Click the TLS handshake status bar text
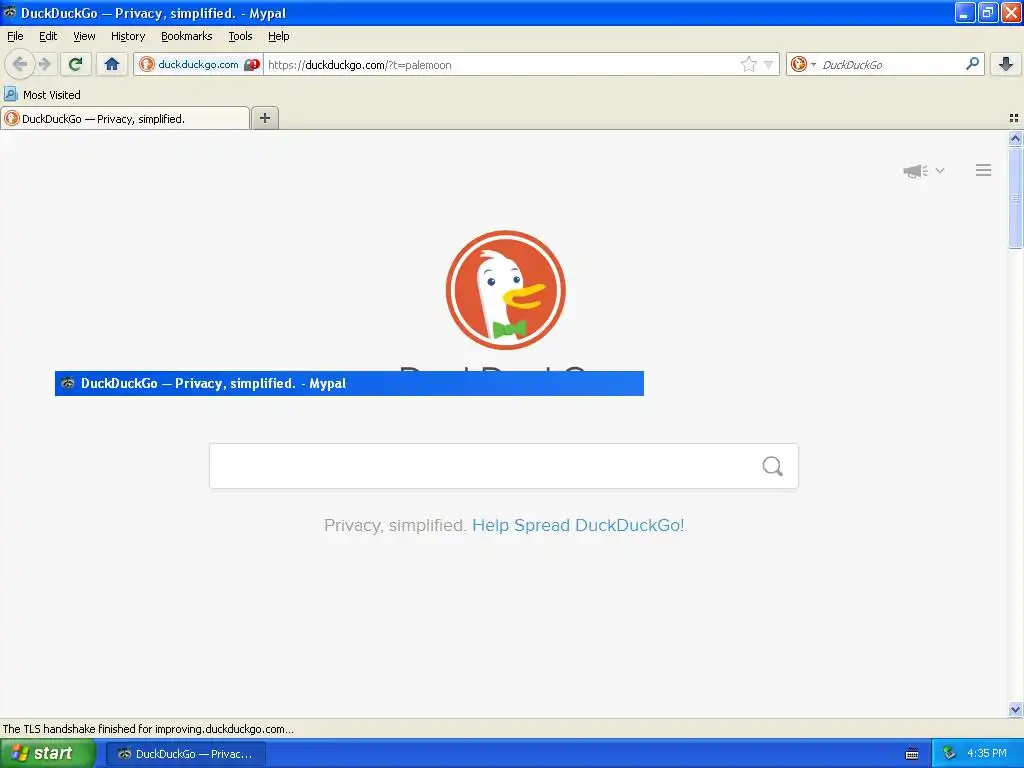1024x768 pixels. (148, 729)
